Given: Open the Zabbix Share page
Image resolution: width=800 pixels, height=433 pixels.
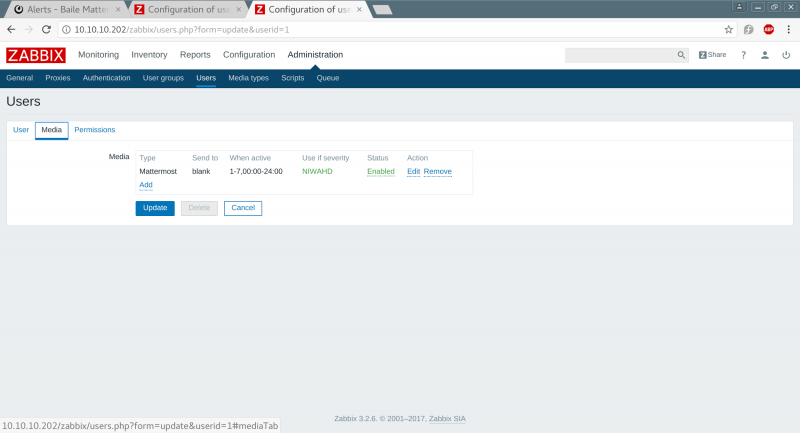Looking at the screenshot, I should (712, 55).
